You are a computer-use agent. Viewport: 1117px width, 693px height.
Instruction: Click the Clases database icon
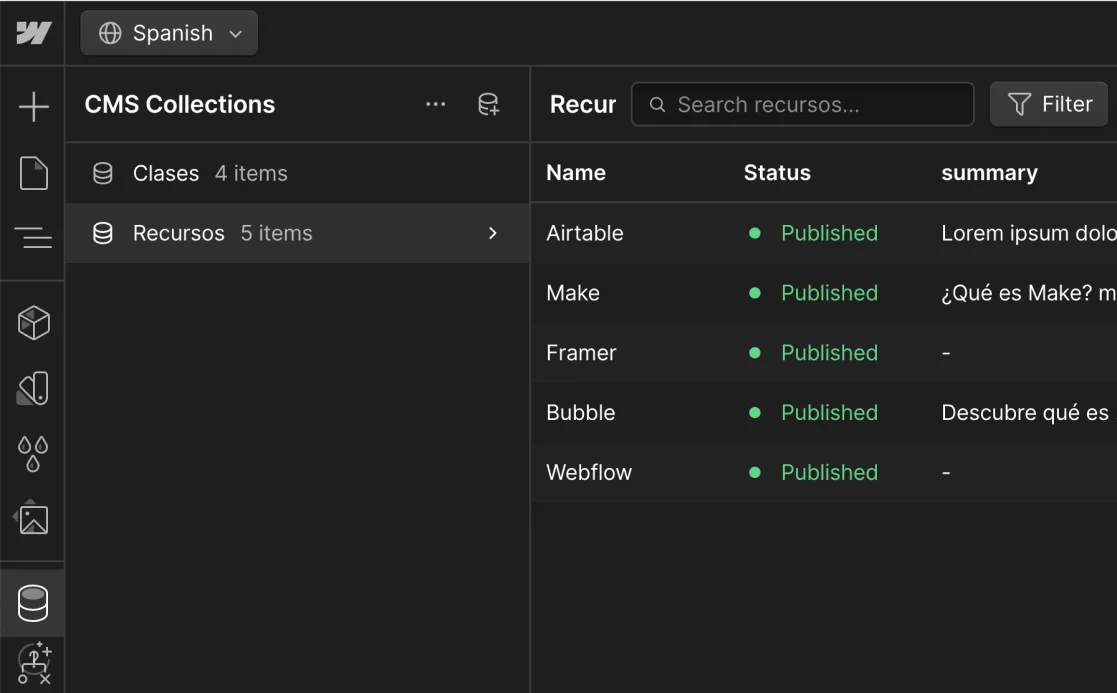tap(103, 173)
